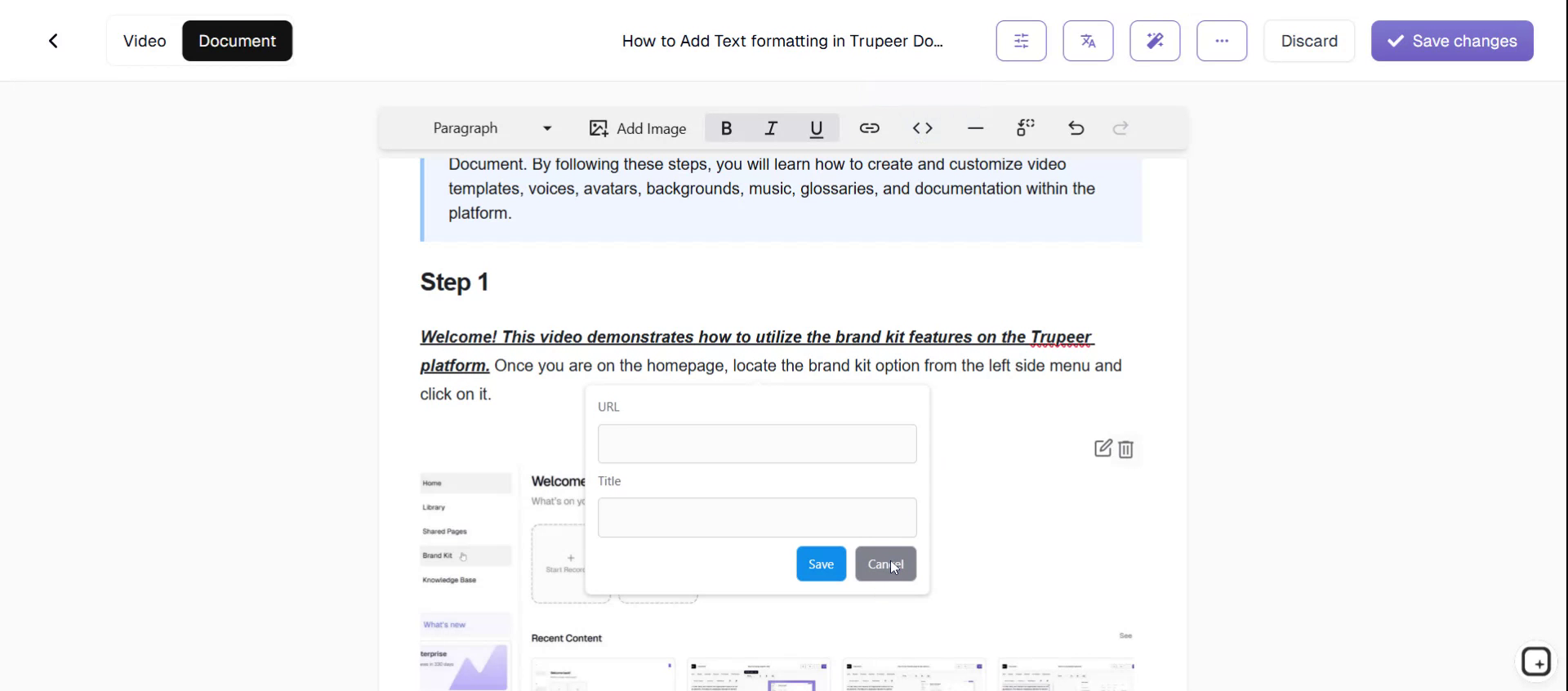Open the Paragraph style dropdown
The height and width of the screenshot is (691, 1568).
492,128
